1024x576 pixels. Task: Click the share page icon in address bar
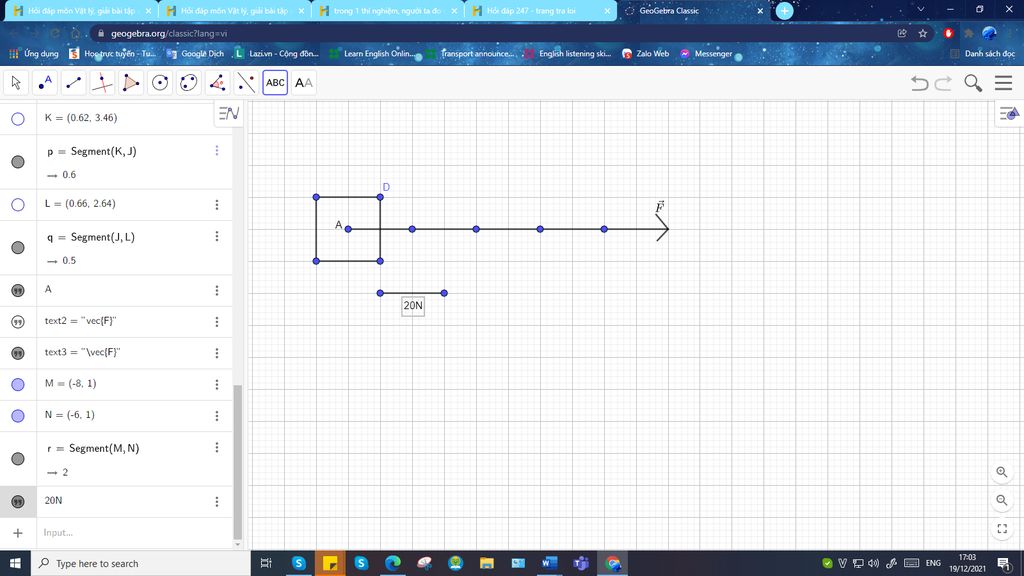click(902, 33)
